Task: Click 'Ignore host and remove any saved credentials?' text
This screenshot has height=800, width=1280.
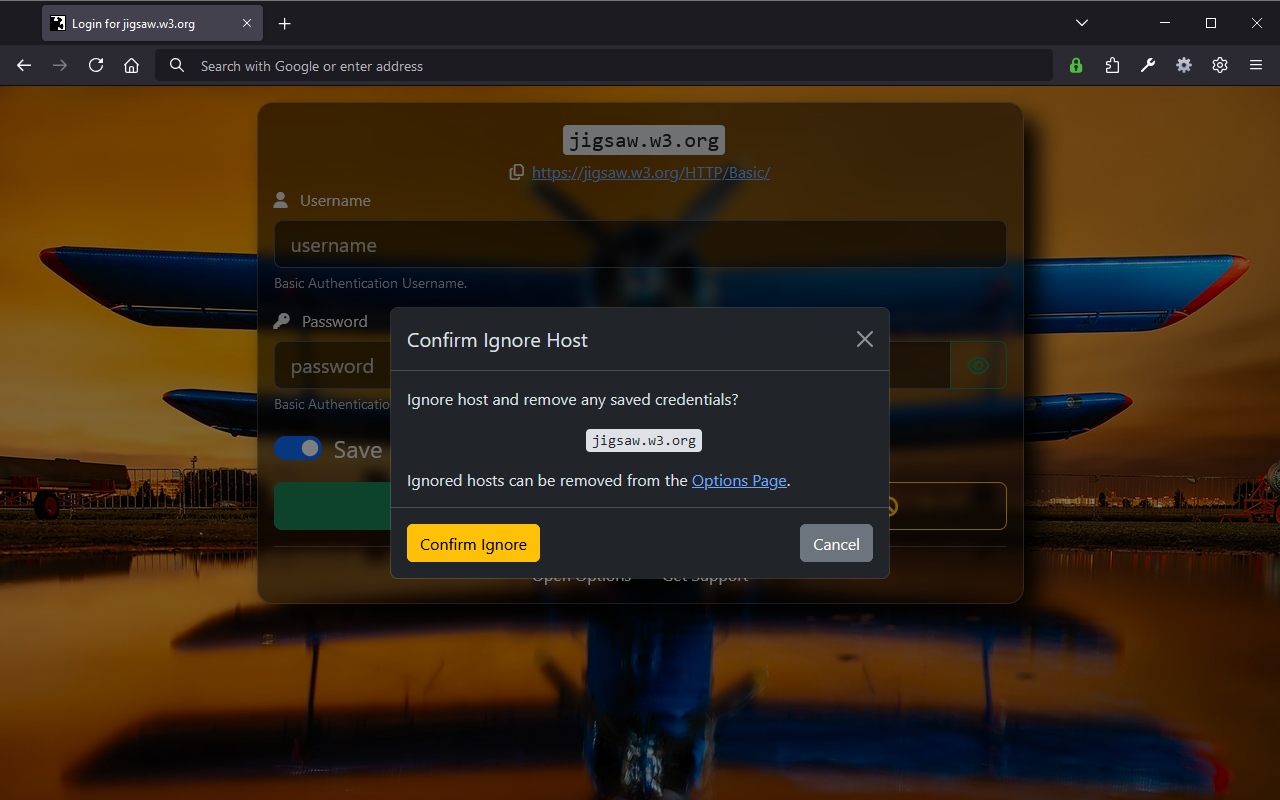Action: 573,399
